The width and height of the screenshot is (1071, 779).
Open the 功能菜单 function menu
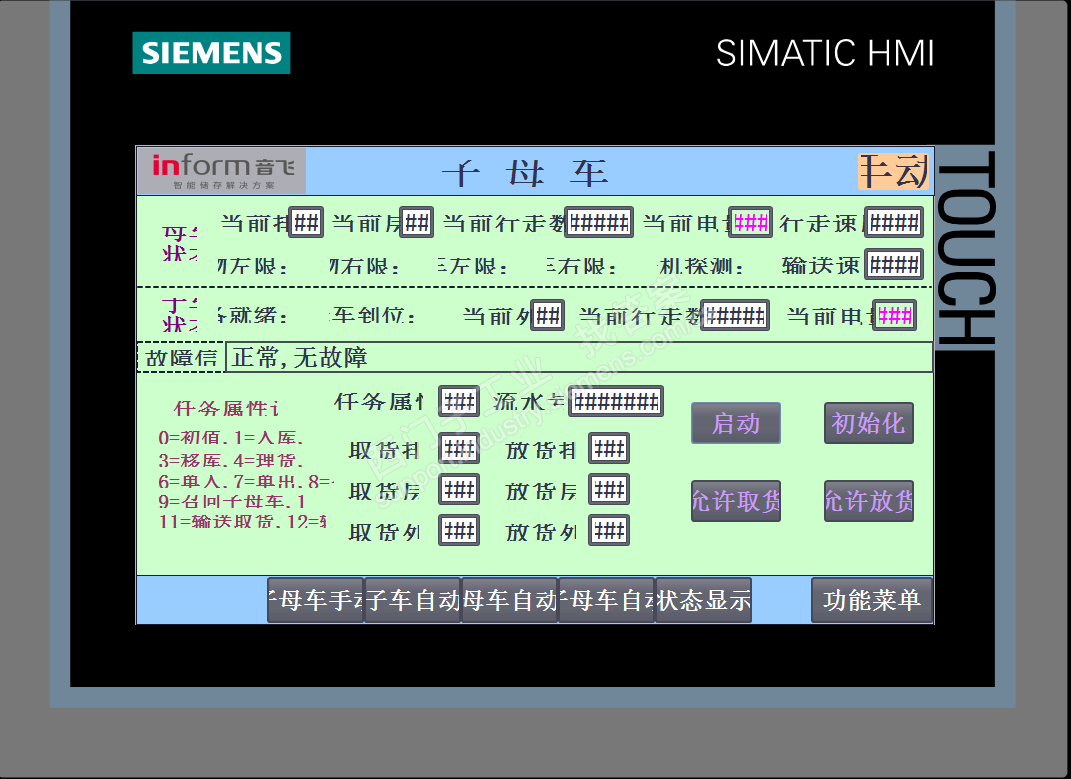pyautogui.click(x=872, y=600)
